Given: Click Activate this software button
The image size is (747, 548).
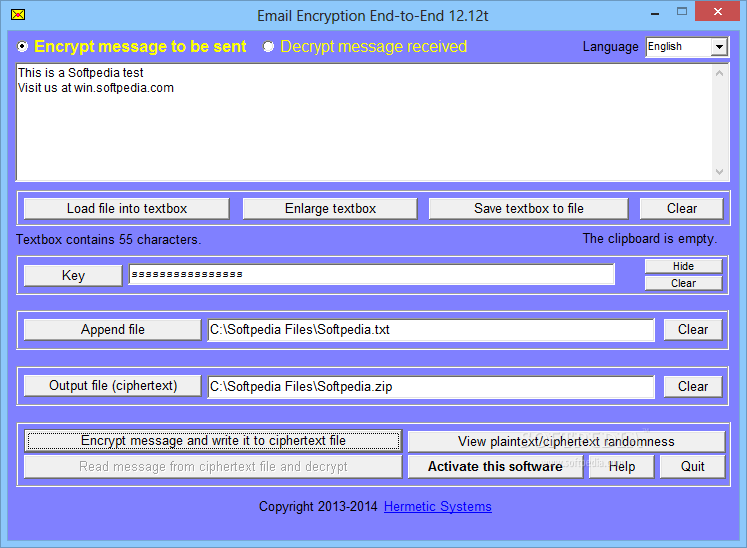Looking at the screenshot, I should [x=495, y=467].
